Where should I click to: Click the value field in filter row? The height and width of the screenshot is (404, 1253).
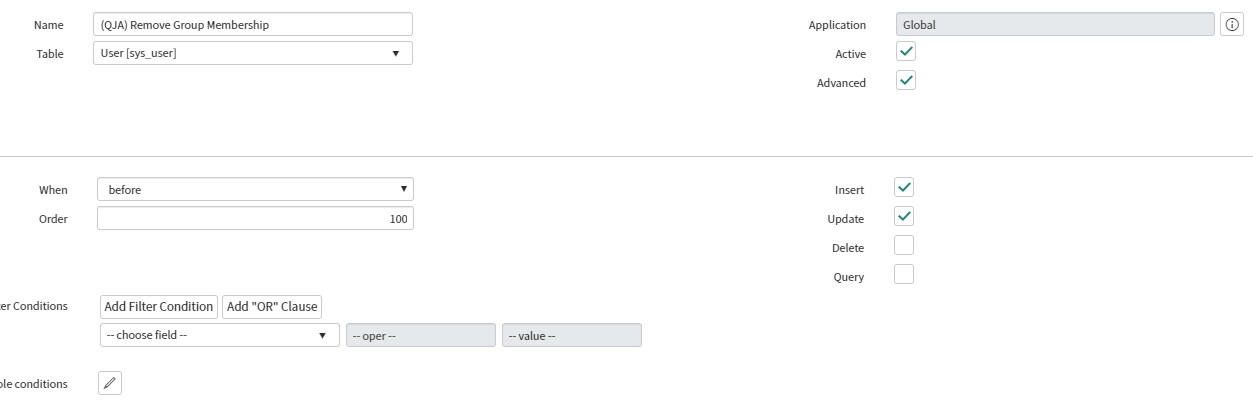click(x=572, y=335)
